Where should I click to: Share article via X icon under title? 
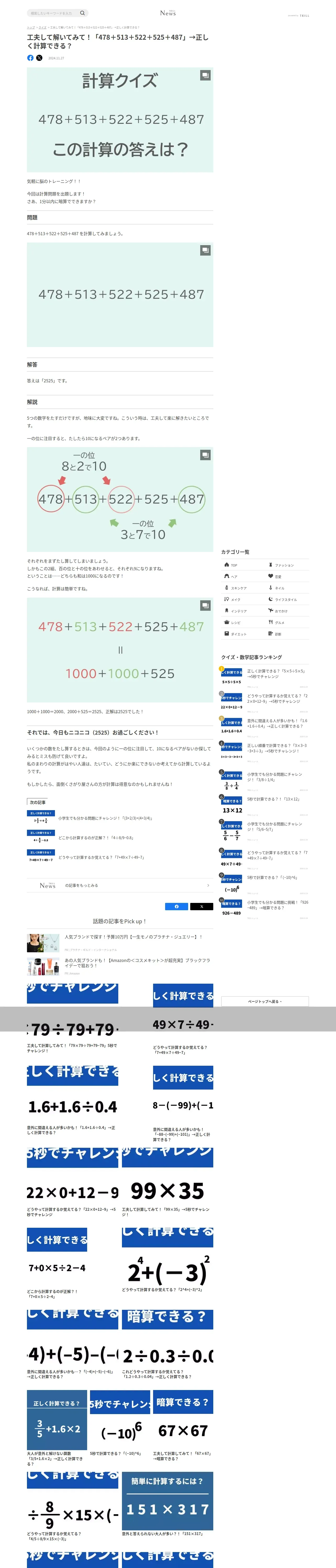point(40,58)
